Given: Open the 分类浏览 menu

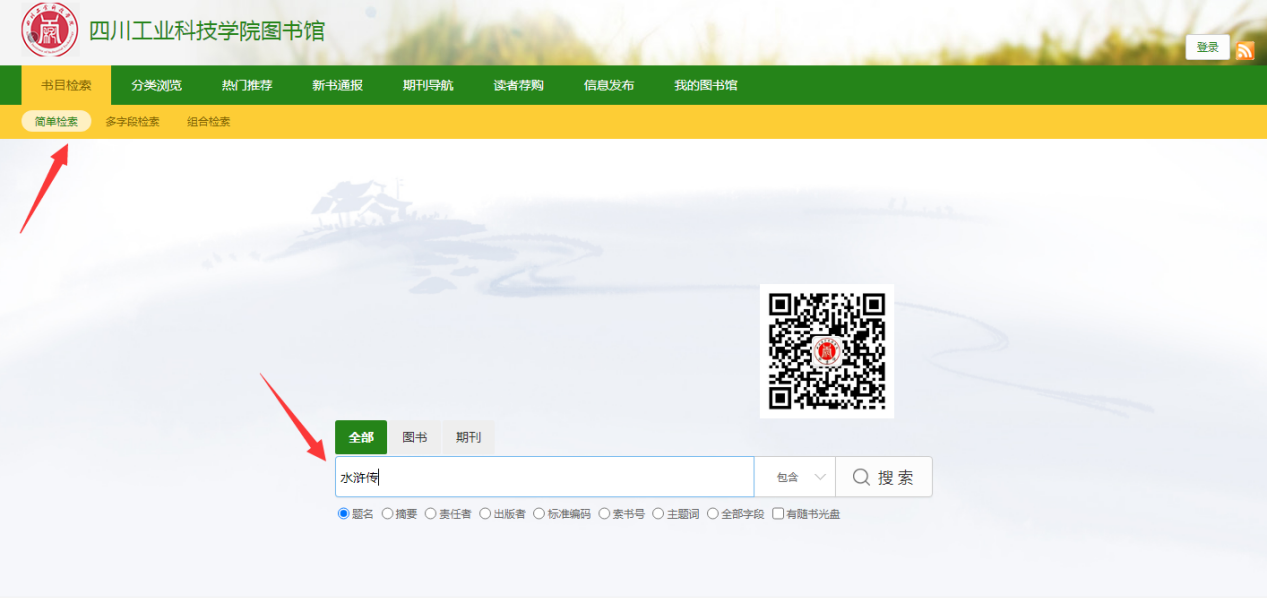Looking at the screenshot, I should [x=156, y=86].
